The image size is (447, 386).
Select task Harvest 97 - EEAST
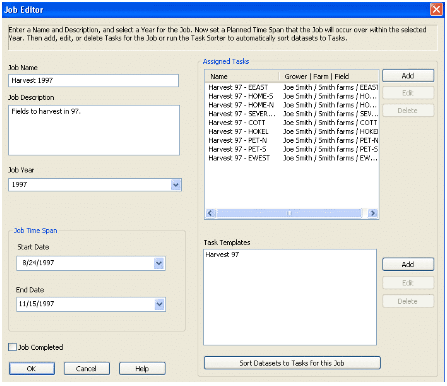(x=238, y=87)
